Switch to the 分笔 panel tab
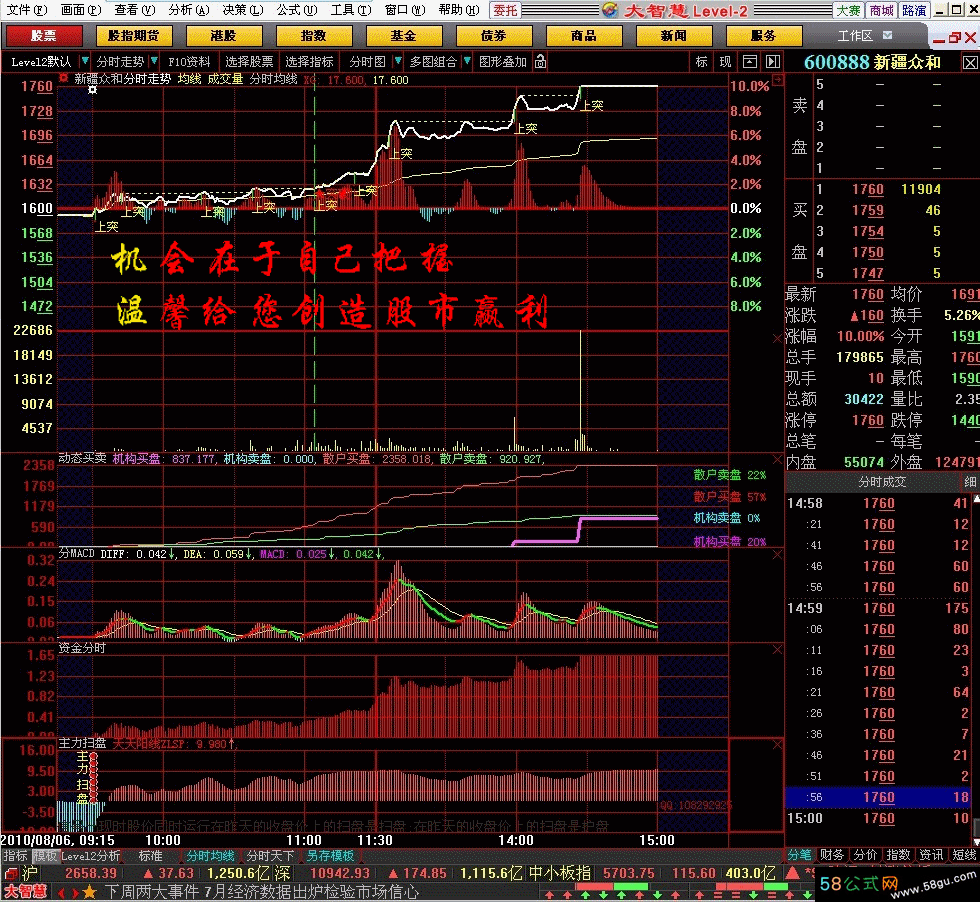 click(x=800, y=854)
